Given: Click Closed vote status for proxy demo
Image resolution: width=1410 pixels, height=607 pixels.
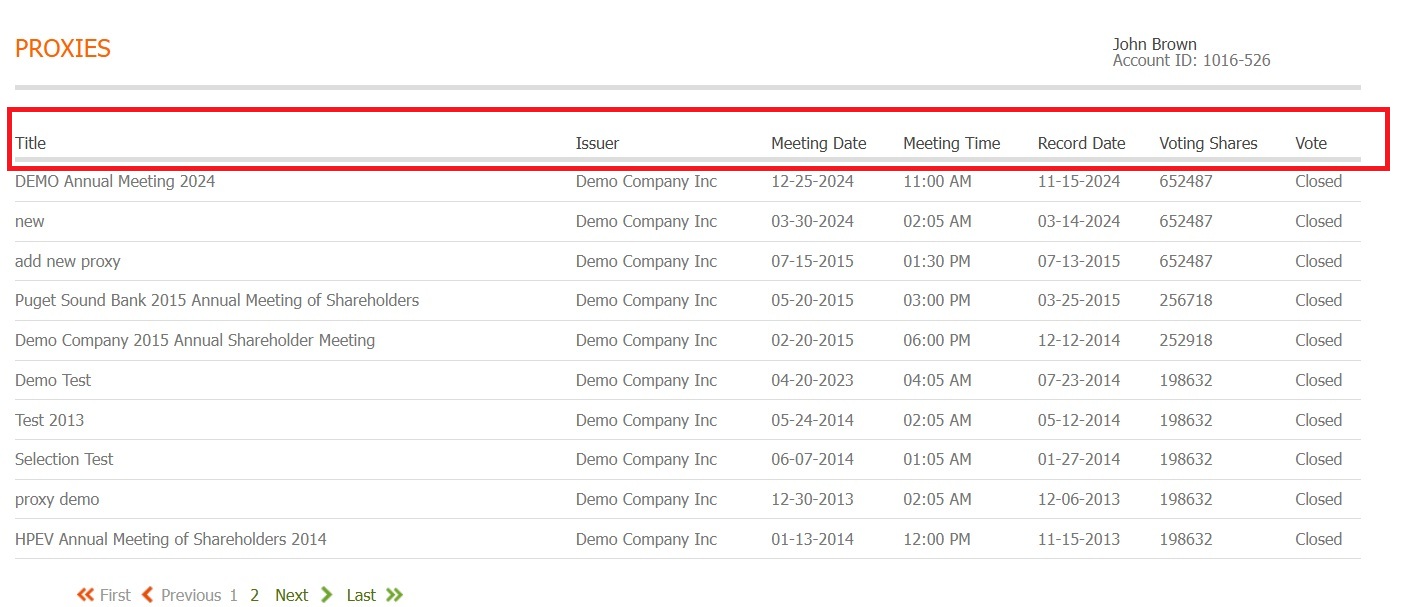Looking at the screenshot, I should tap(1318, 499).
